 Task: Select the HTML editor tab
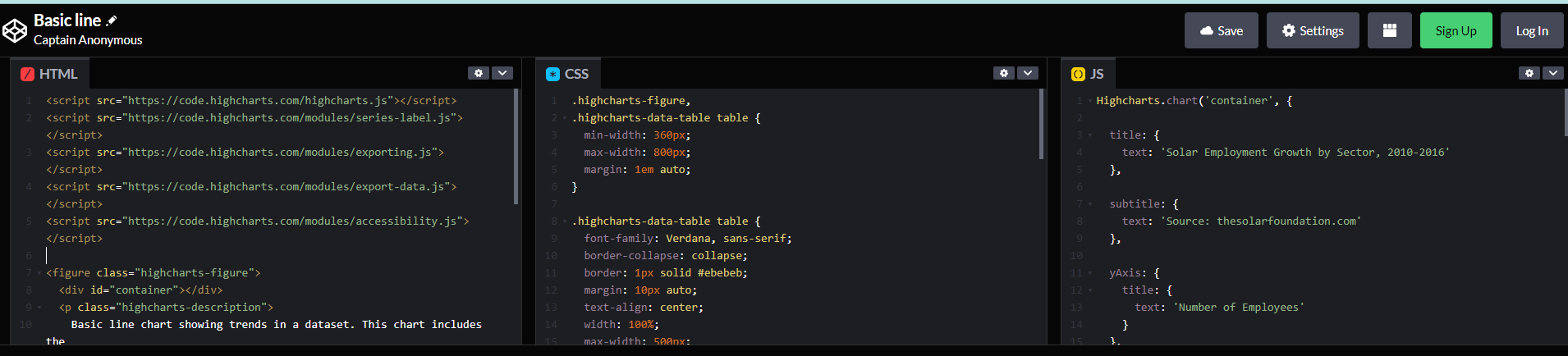pos(50,74)
